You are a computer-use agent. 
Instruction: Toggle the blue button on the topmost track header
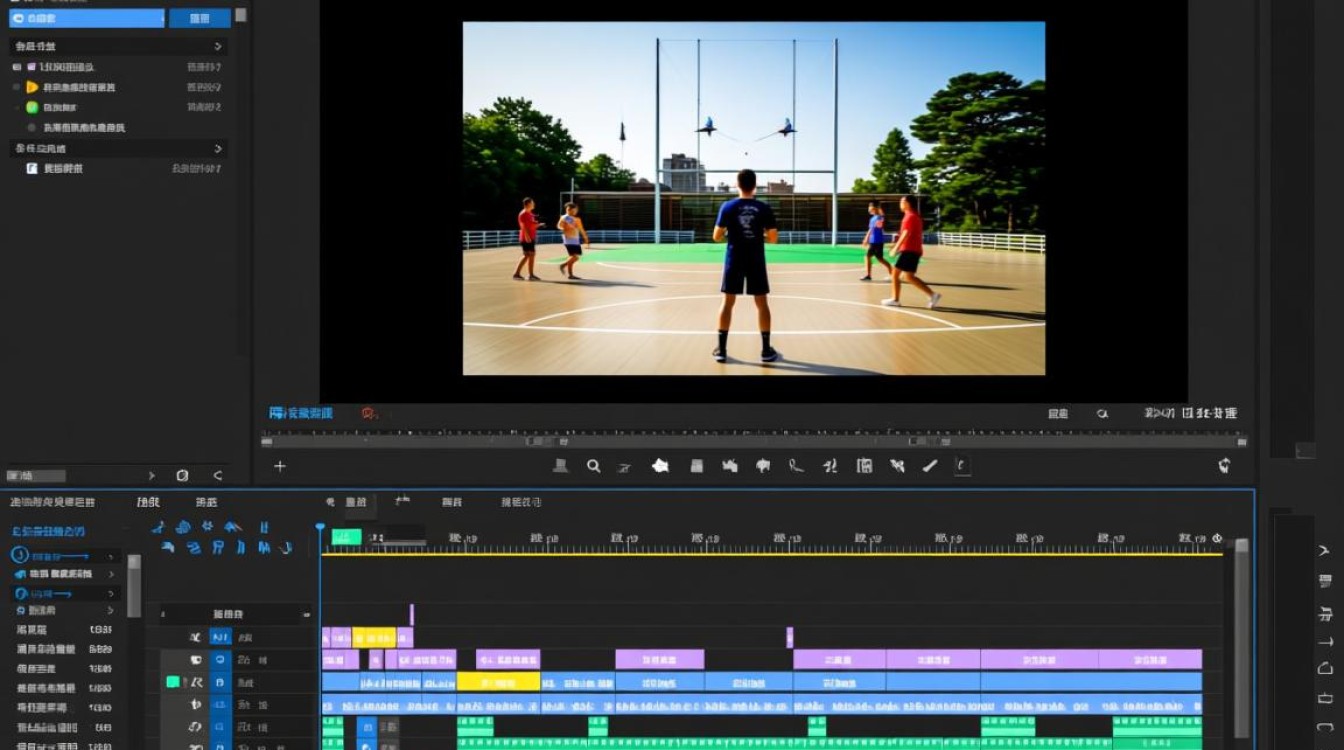click(x=220, y=637)
